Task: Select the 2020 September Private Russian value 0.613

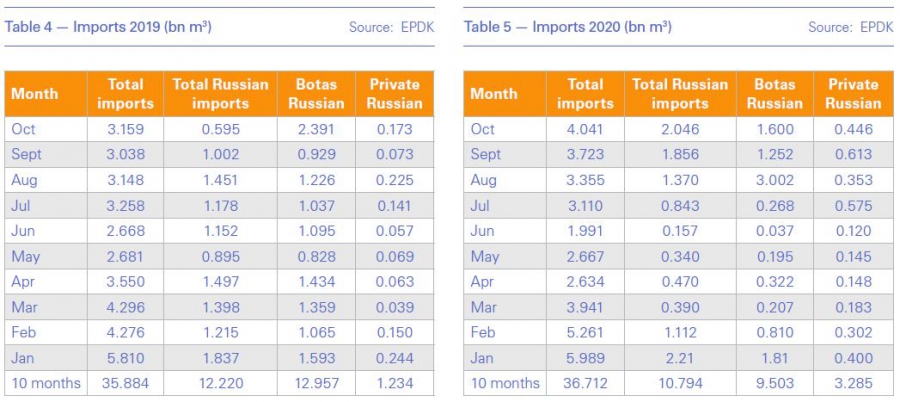Action: (853, 155)
